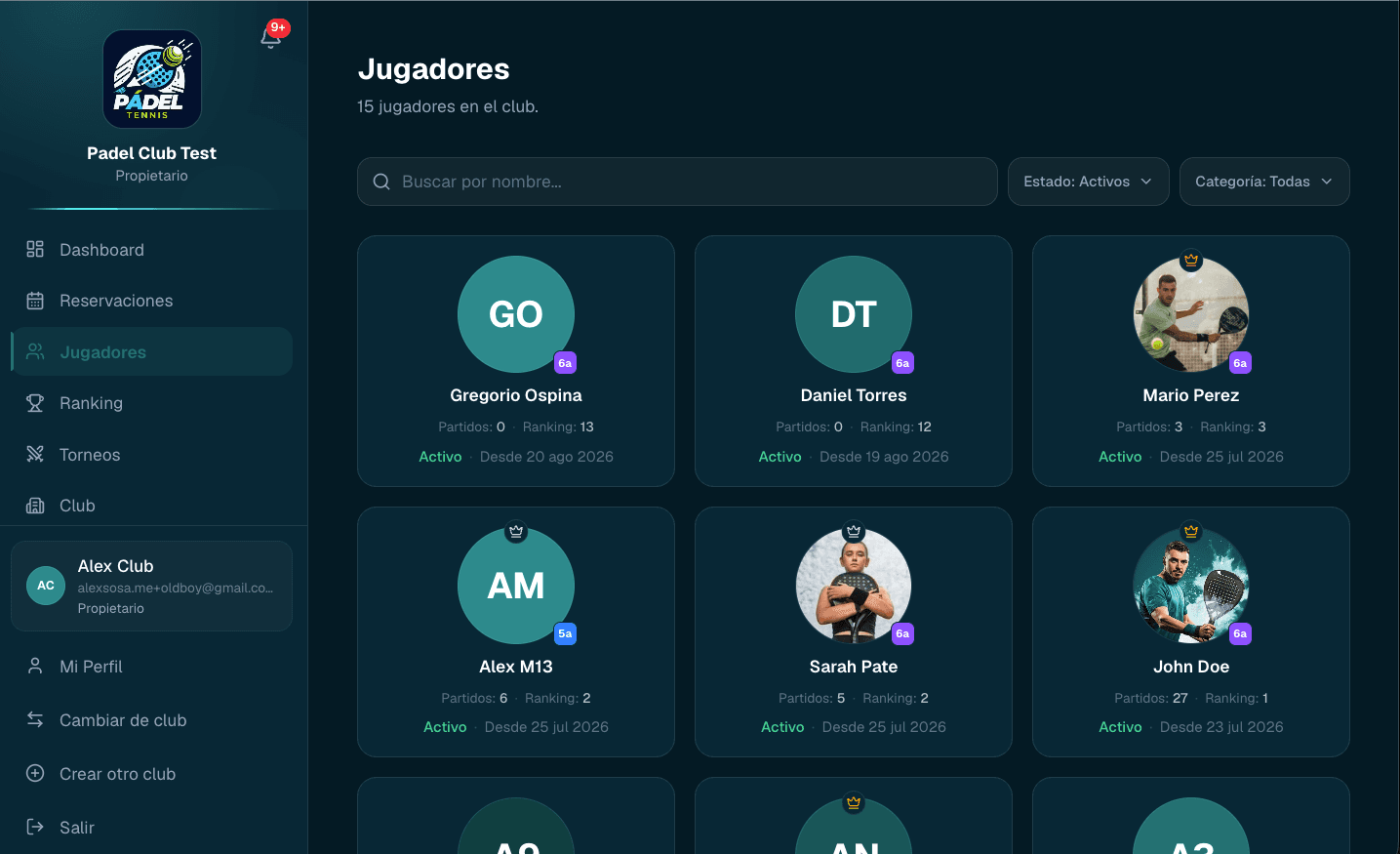Click the crown badge on John Doe

click(x=1191, y=532)
